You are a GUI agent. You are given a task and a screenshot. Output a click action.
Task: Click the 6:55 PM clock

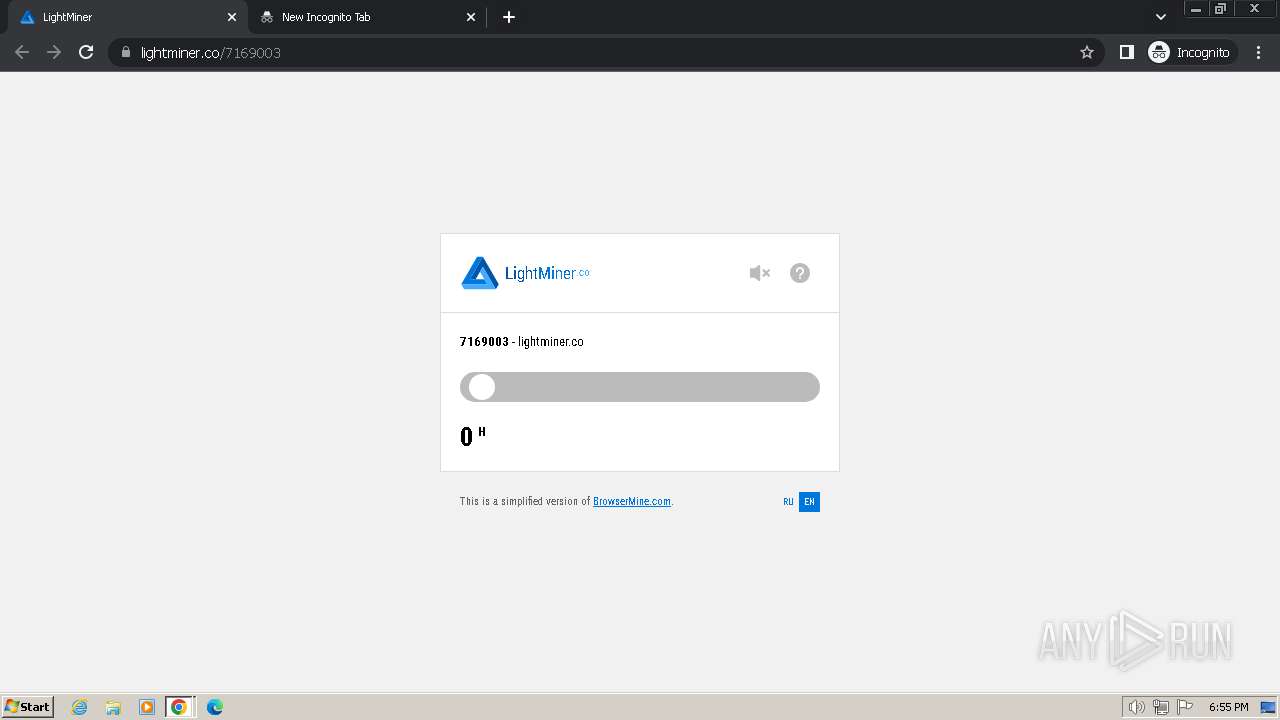coord(1228,707)
